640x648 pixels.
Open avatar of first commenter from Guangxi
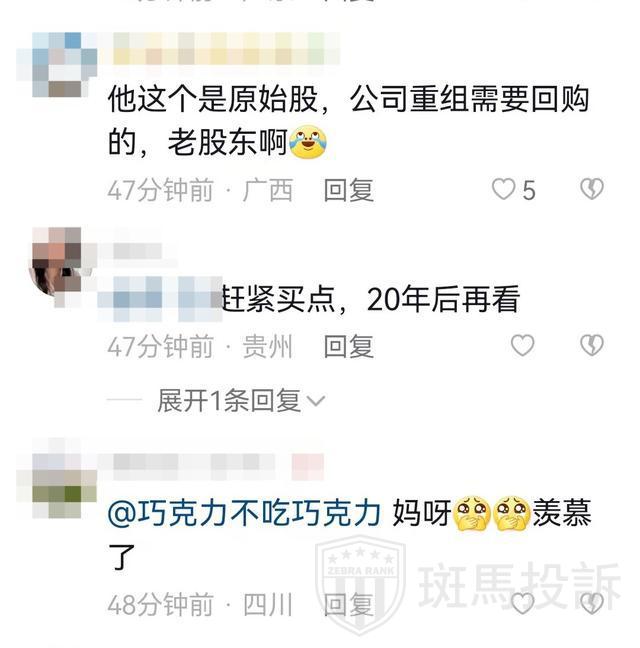[x=57, y=64]
